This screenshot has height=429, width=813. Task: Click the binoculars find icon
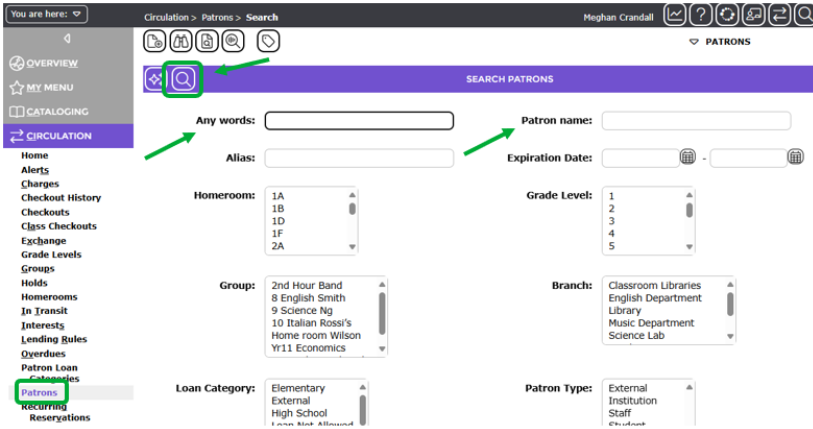(x=180, y=41)
